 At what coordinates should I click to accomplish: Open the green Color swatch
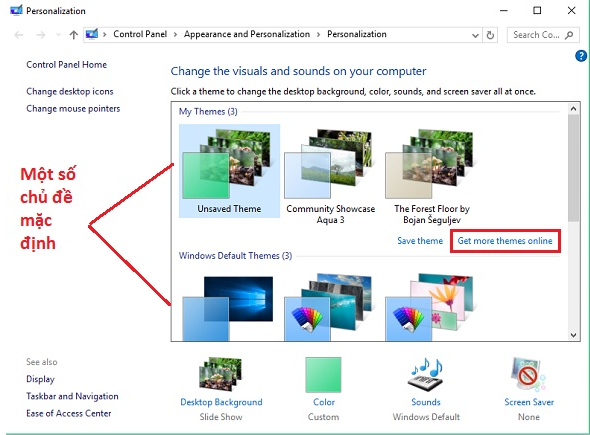323,375
